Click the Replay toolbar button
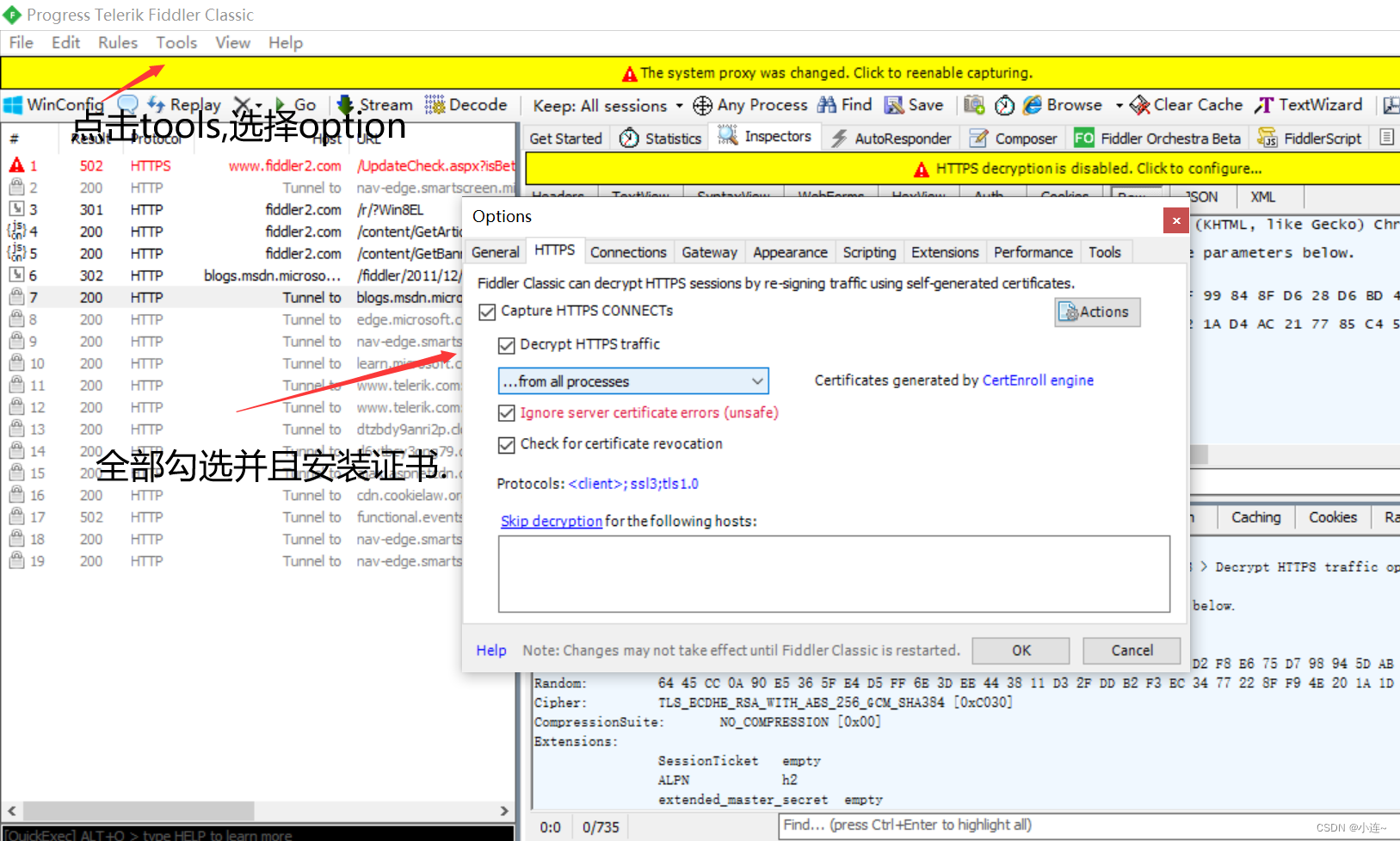Screen dimensions: 1400x841 [x=184, y=104]
